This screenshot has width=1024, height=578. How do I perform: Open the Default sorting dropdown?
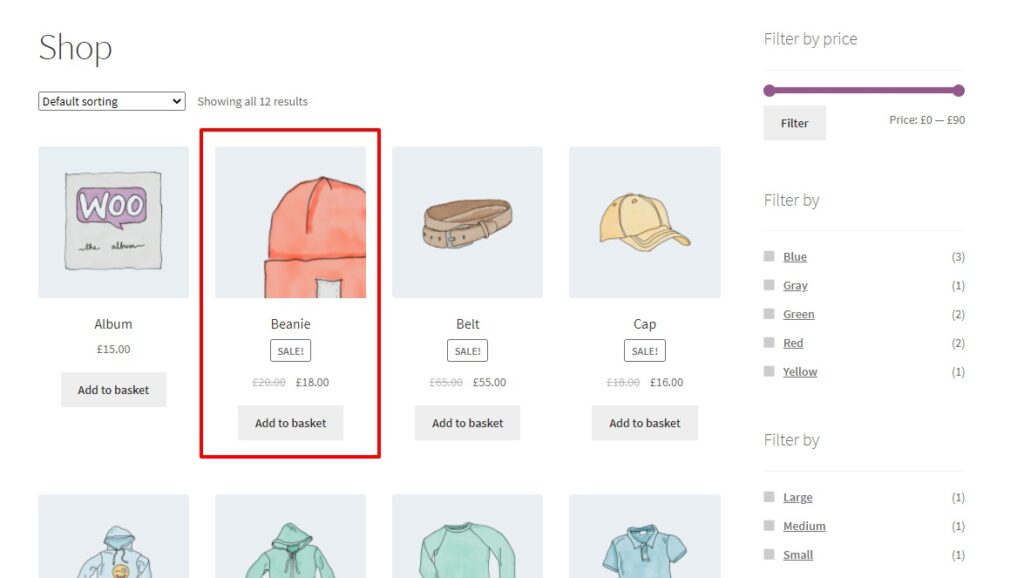[110, 101]
